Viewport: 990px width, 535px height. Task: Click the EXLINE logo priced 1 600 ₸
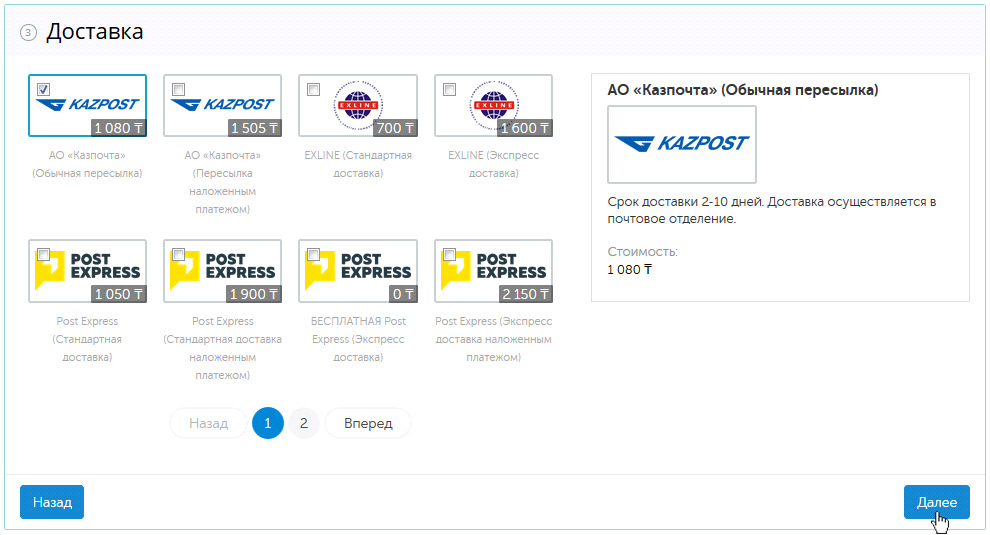[x=493, y=105]
